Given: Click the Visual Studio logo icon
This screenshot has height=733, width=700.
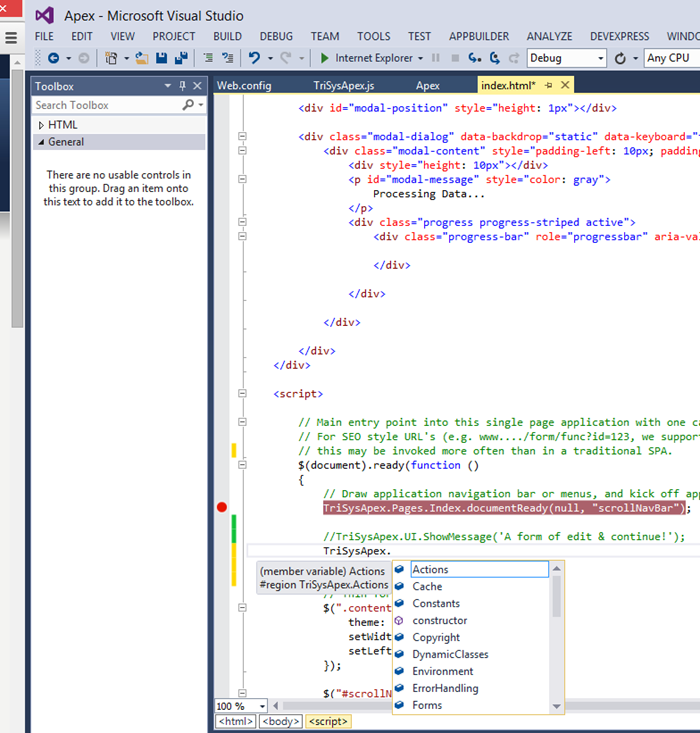Looking at the screenshot, I should [44, 15].
